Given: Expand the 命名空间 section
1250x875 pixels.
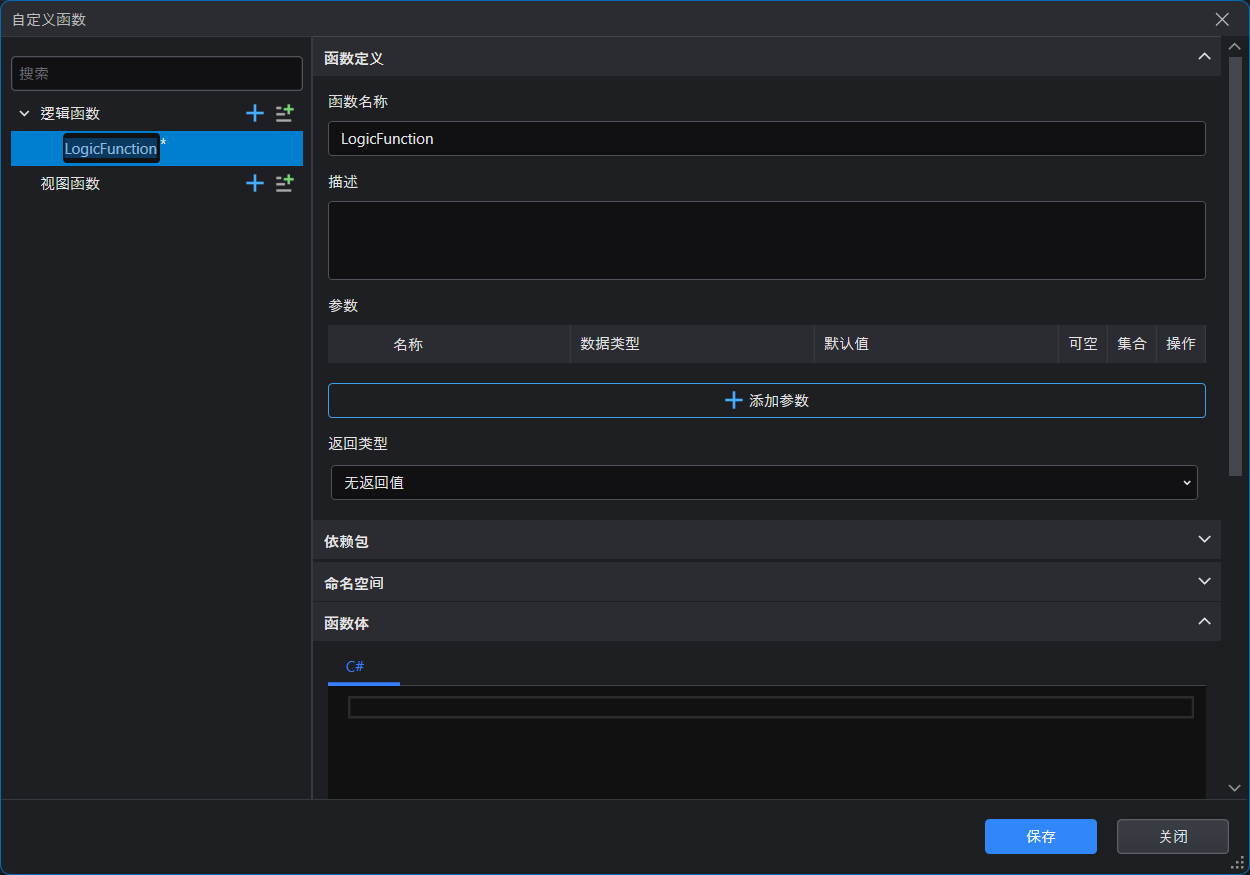Looking at the screenshot, I should click(1204, 581).
